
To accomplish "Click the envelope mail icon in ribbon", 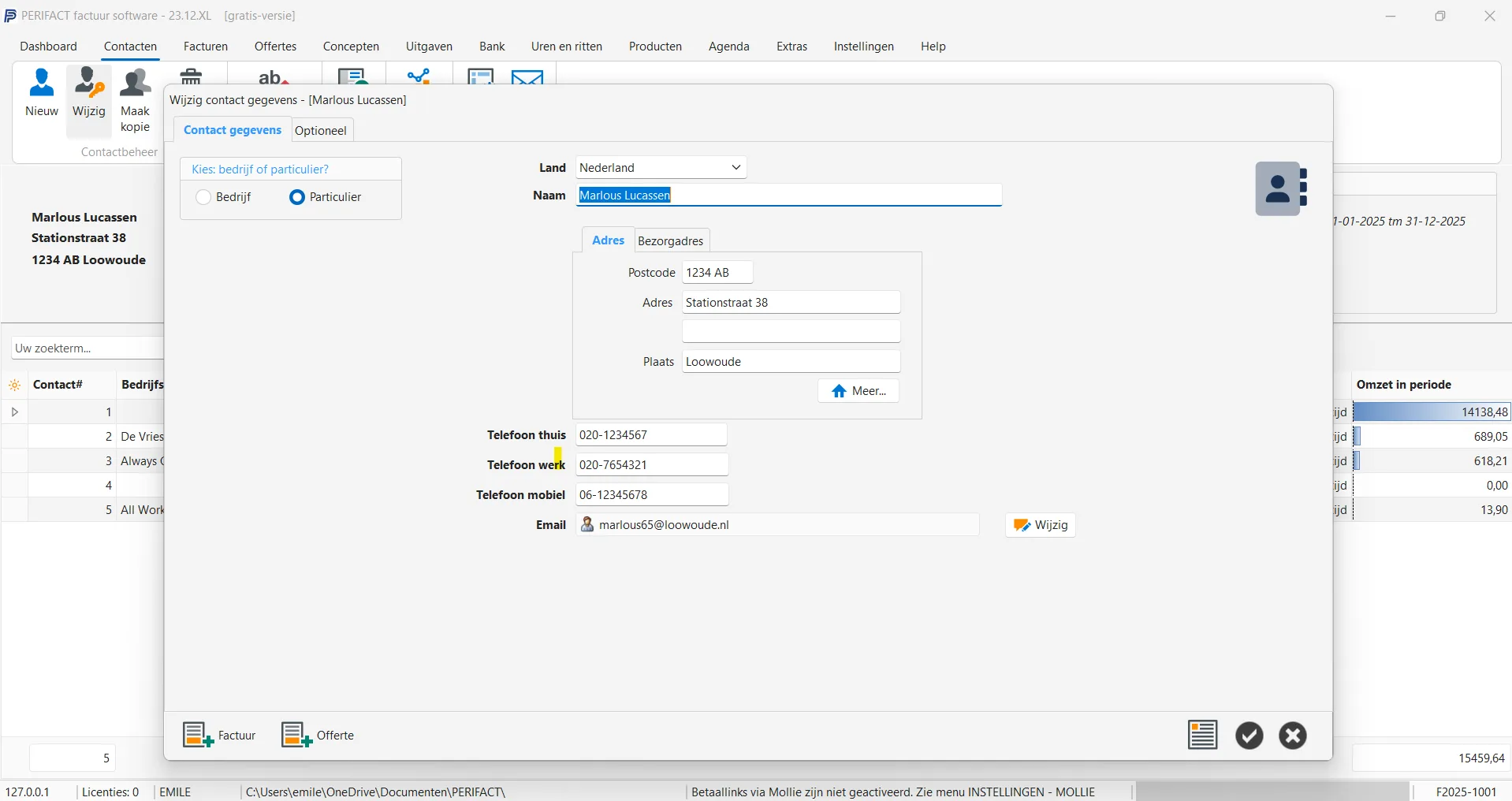I will [527, 76].
